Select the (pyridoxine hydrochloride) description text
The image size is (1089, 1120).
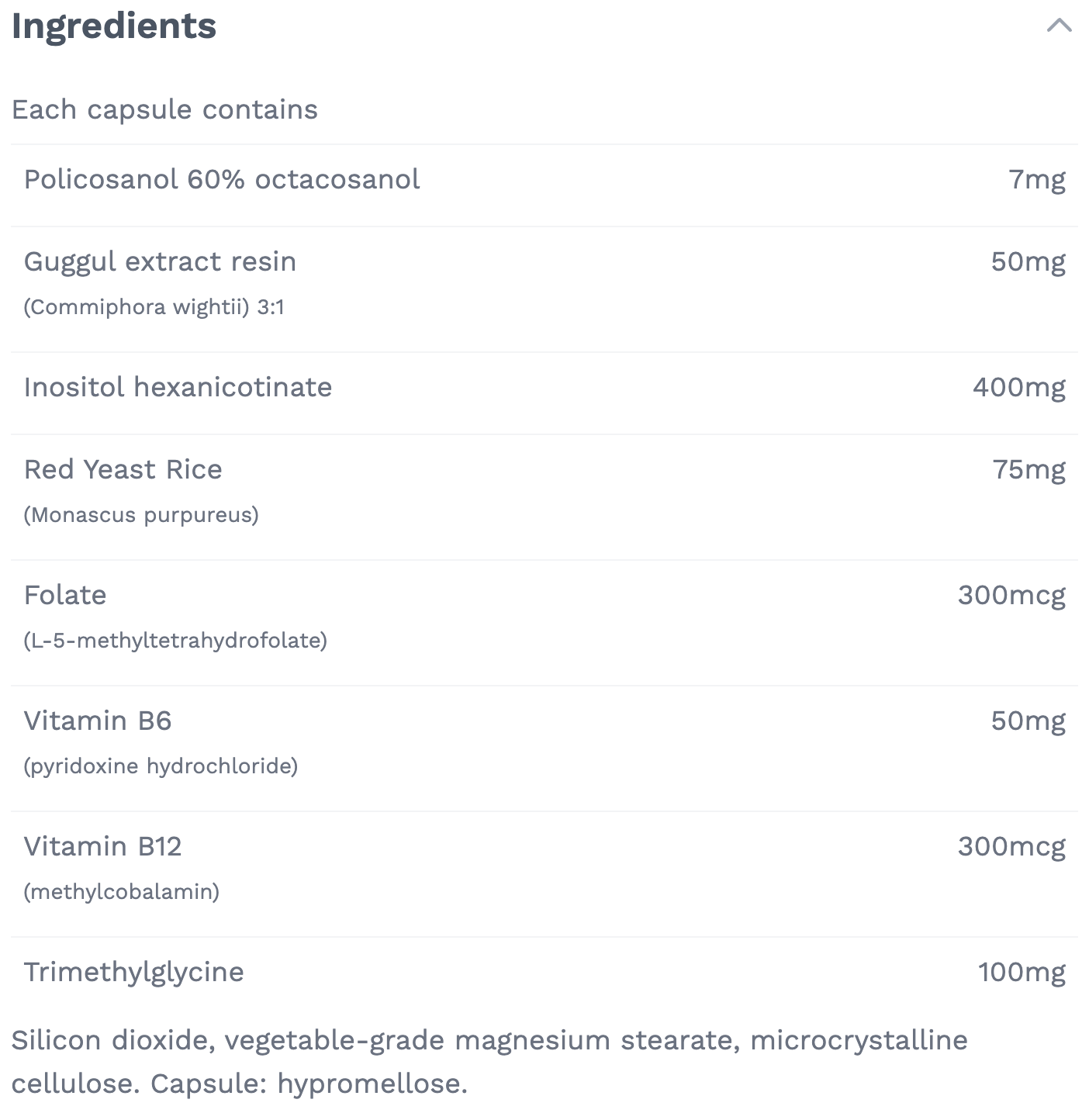(x=160, y=766)
